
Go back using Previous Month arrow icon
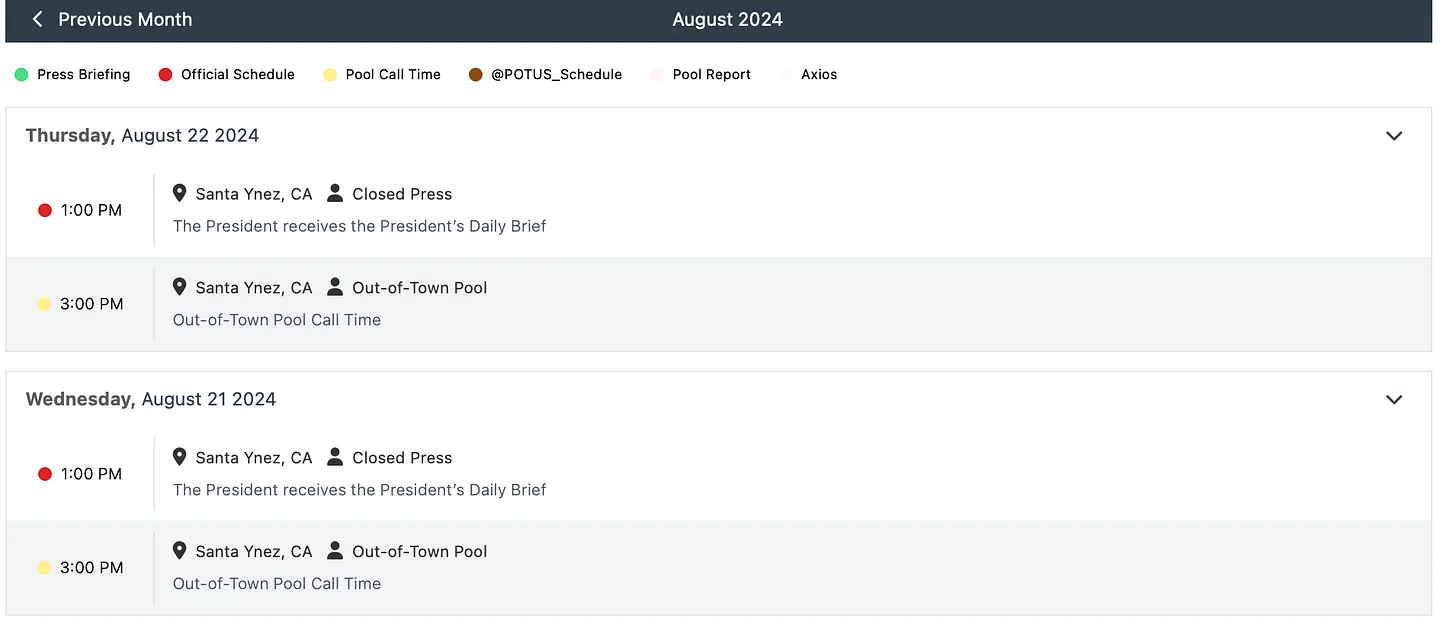(38, 19)
